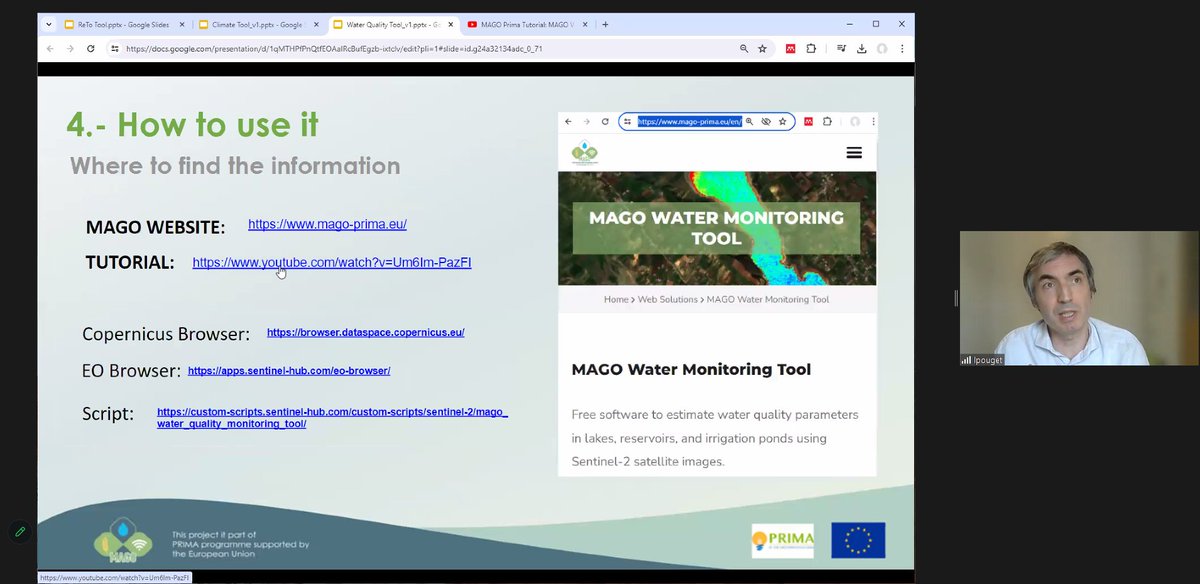Open the apps.sentinel-hub.com eo-browser link
1200x584 pixels.
[289, 370]
